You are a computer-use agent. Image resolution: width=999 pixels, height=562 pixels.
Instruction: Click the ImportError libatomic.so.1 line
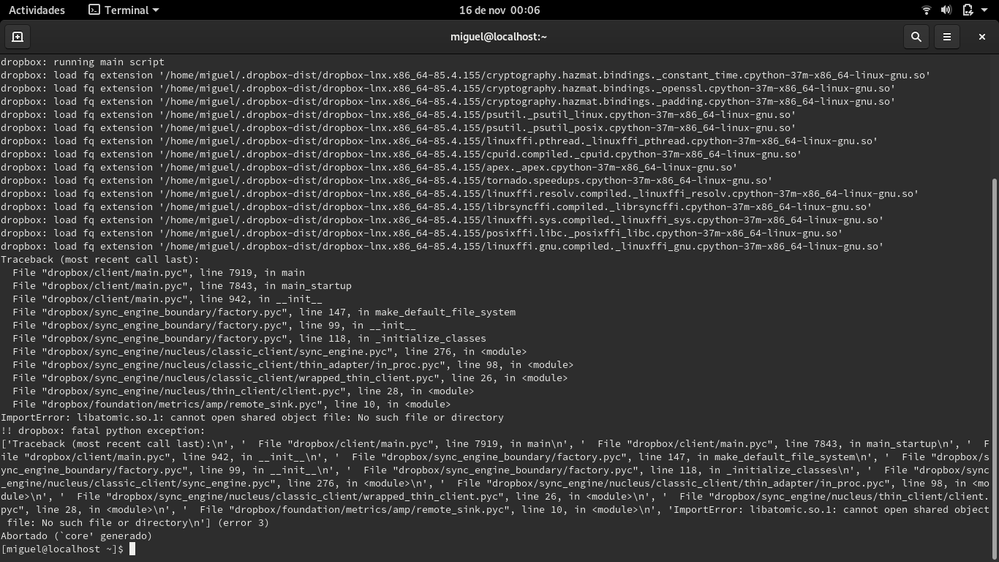252,417
